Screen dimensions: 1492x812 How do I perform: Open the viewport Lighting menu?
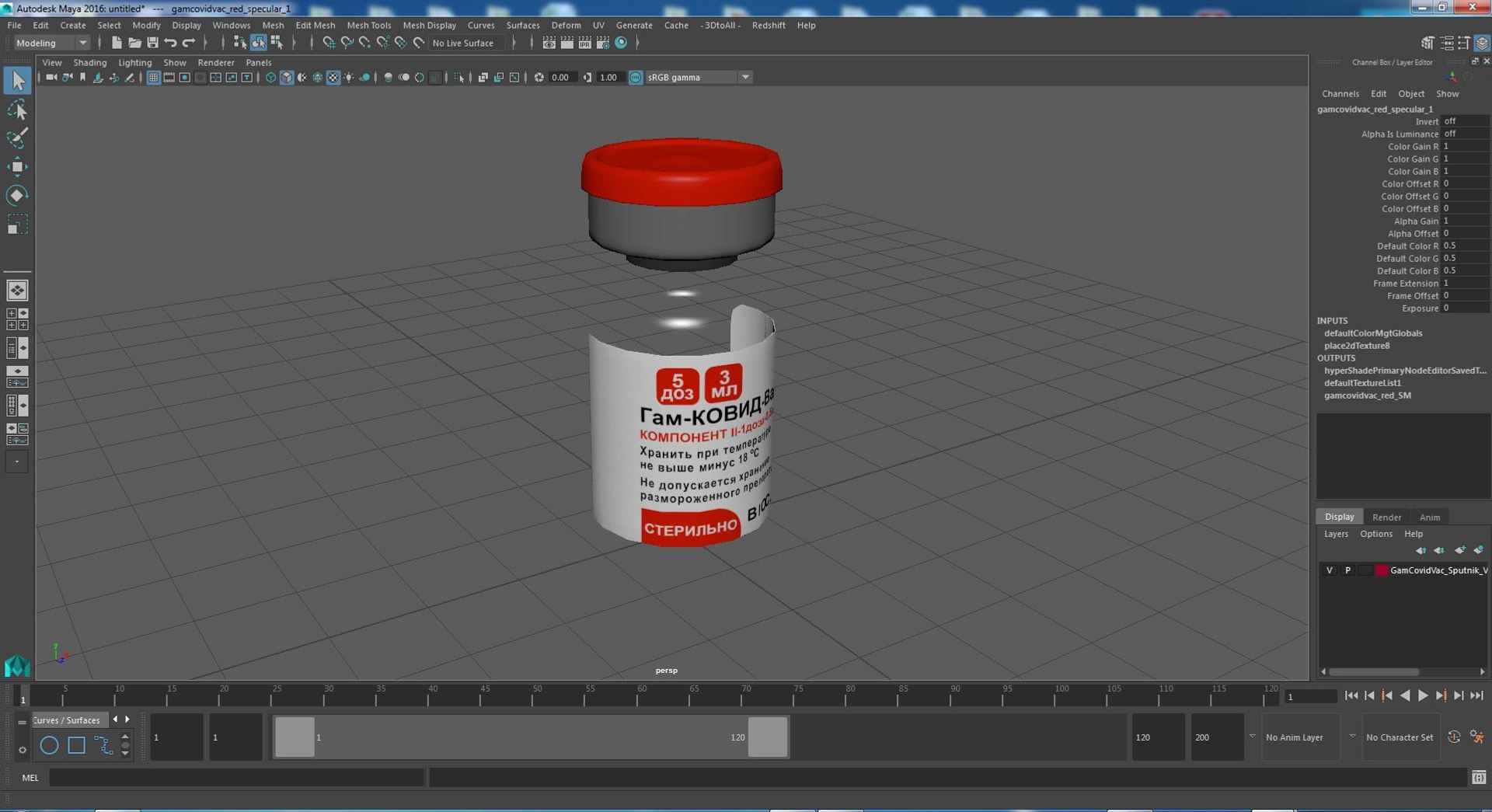tap(135, 62)
